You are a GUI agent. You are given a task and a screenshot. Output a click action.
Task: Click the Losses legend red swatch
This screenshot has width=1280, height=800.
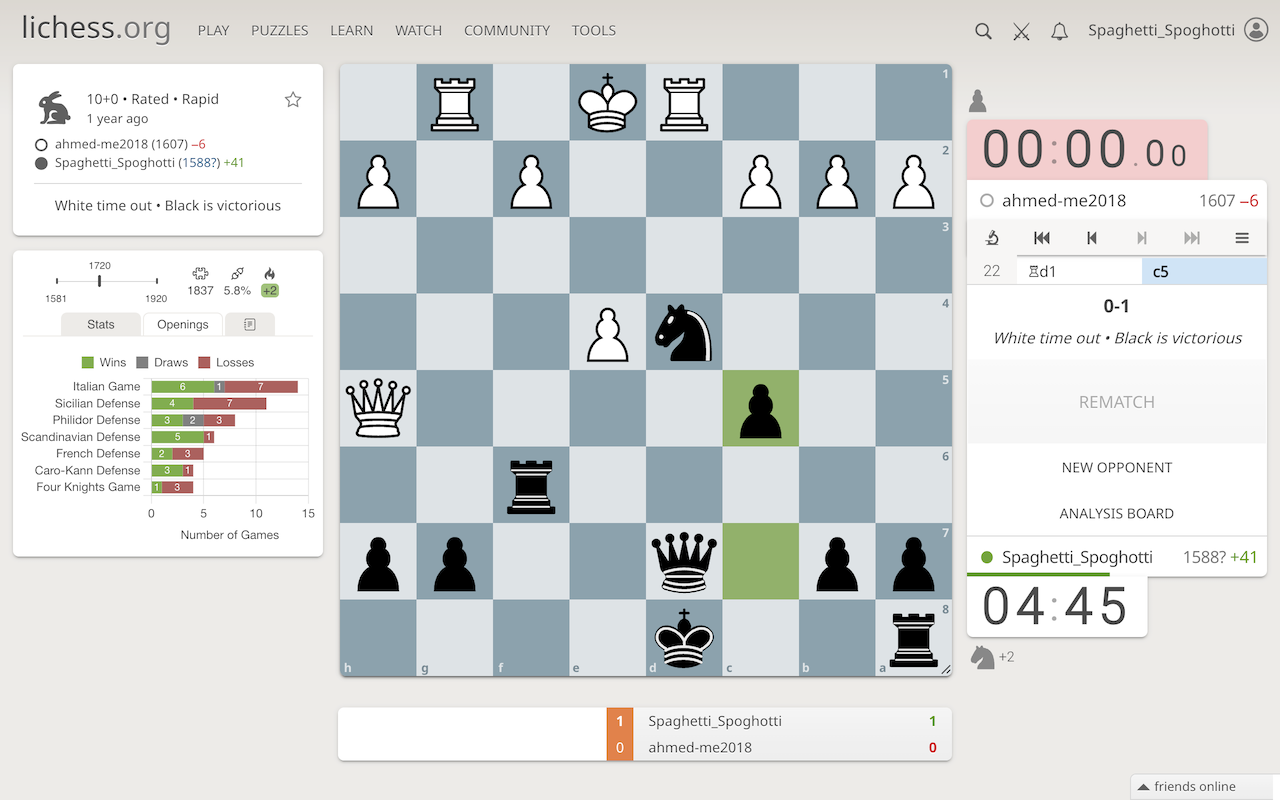(204, 362)
